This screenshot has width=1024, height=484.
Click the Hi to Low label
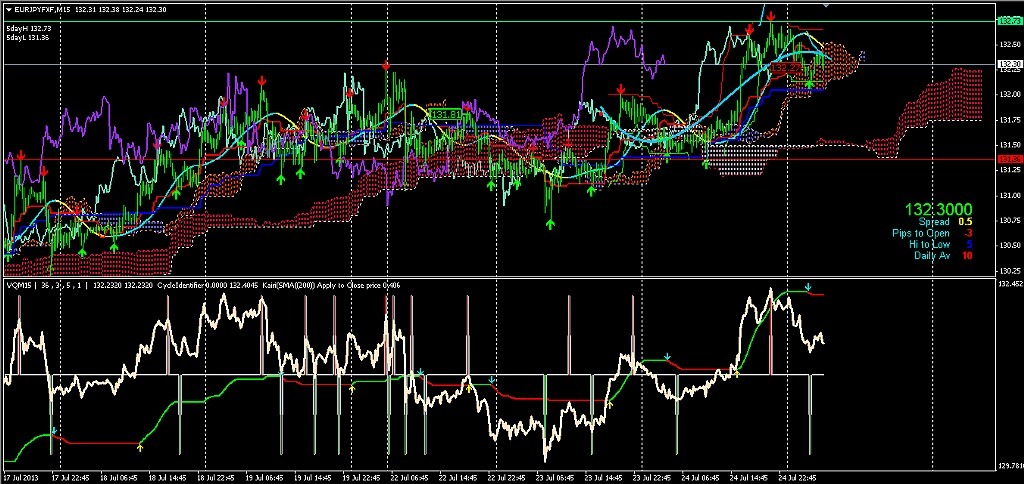pos(929,244)
